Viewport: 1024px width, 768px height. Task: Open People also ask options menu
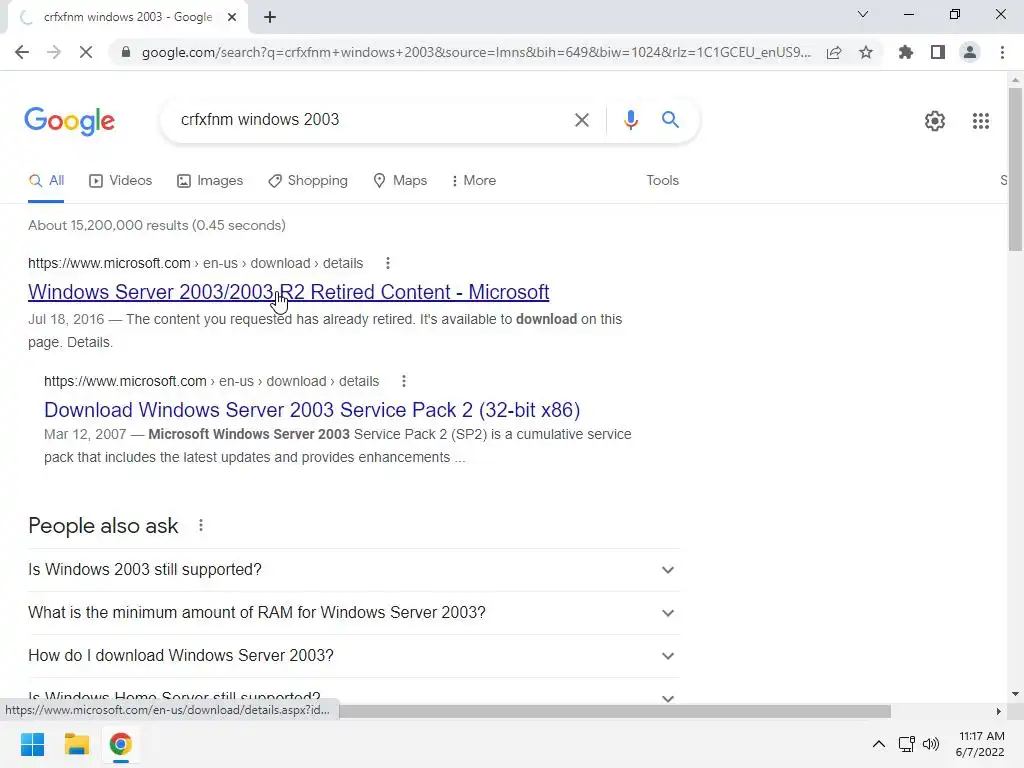point(200,526)
